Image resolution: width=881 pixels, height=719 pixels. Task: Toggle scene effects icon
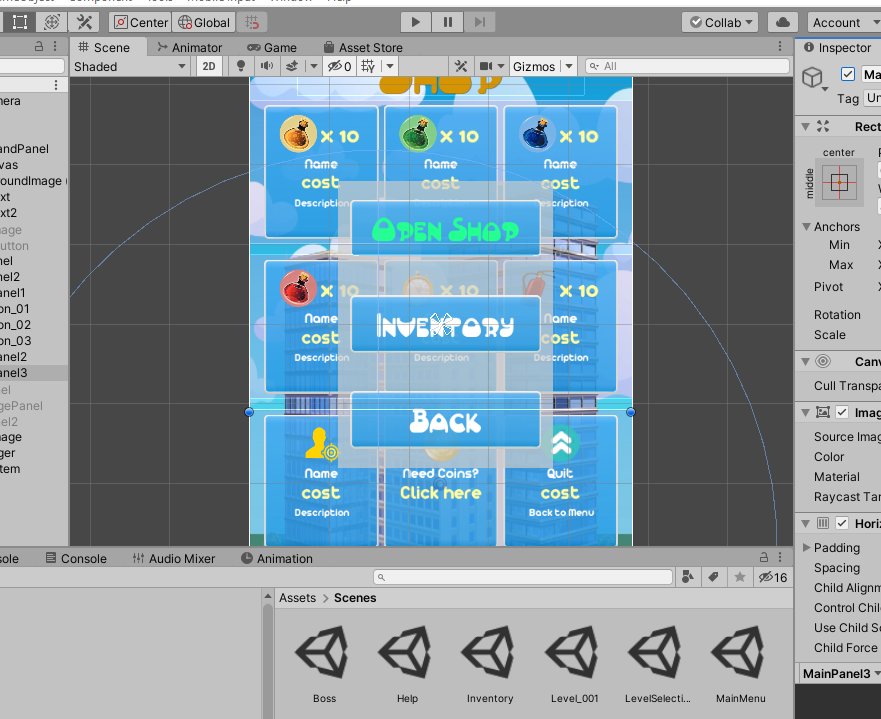click(292, 66)
